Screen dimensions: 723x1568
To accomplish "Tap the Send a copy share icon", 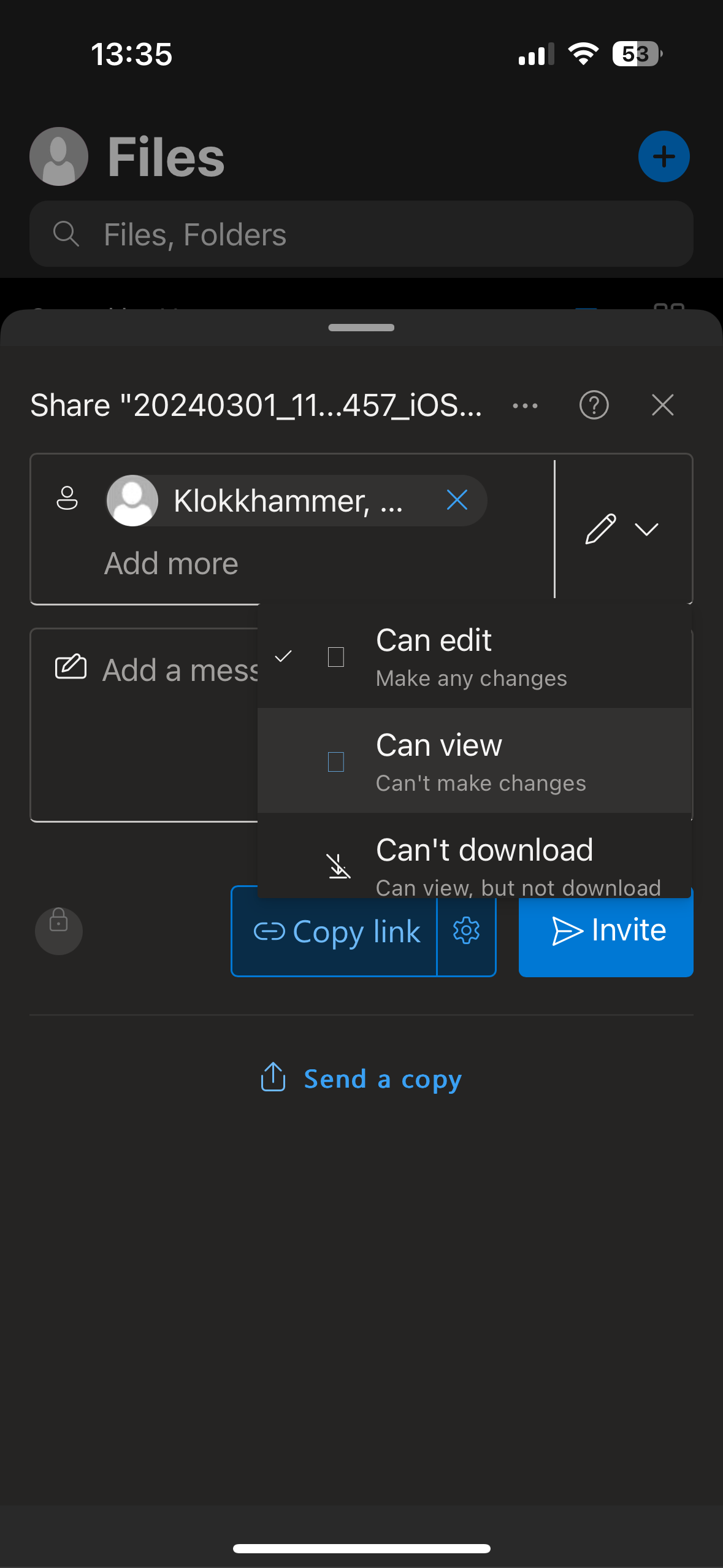I will pos(274,1077).
